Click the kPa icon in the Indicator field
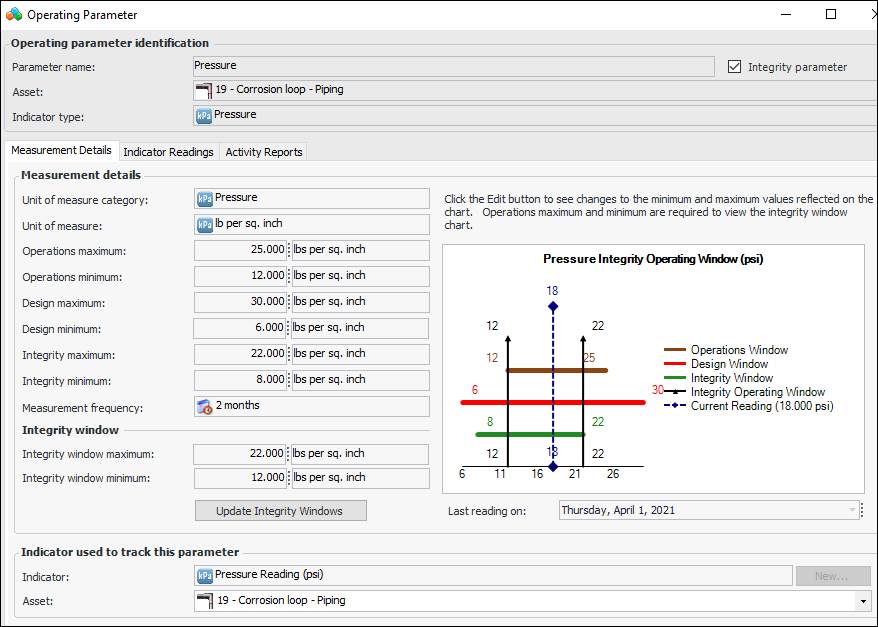 click(x=205, y=575)
